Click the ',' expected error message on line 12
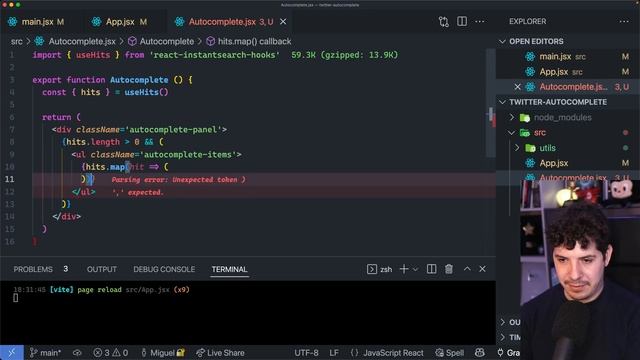Screen dimensions: 640x360 pyautogui.click(x=138, y=192)
